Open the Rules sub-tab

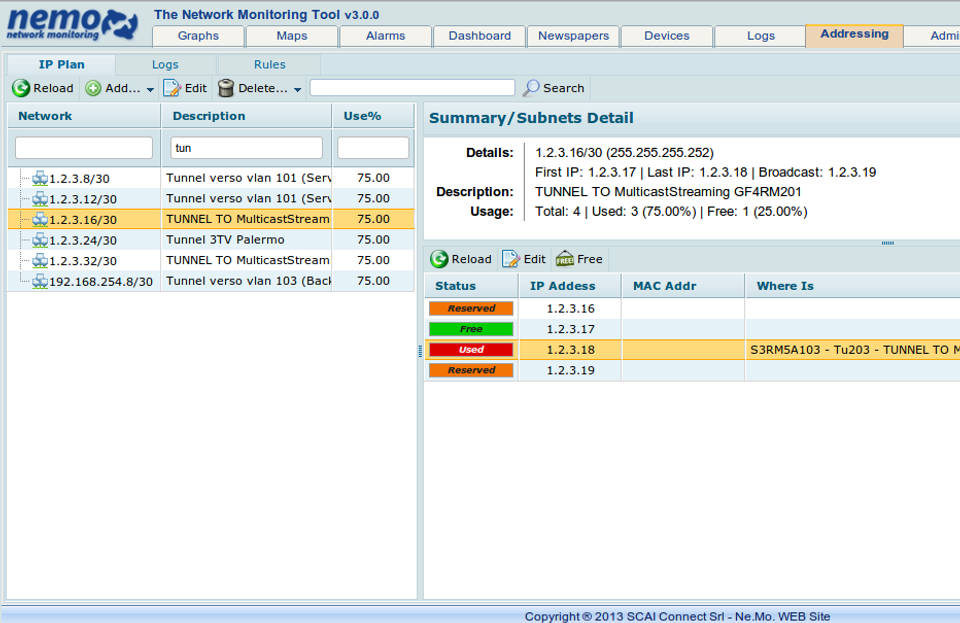[269, 65]
